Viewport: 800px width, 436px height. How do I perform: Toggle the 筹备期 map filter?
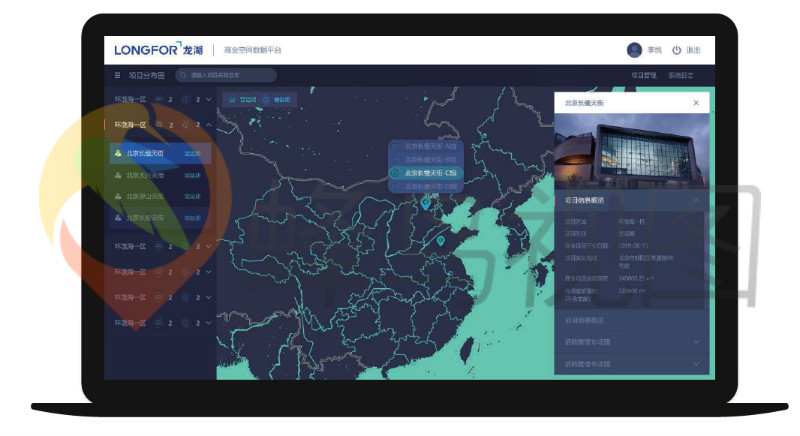coord(276,99)
